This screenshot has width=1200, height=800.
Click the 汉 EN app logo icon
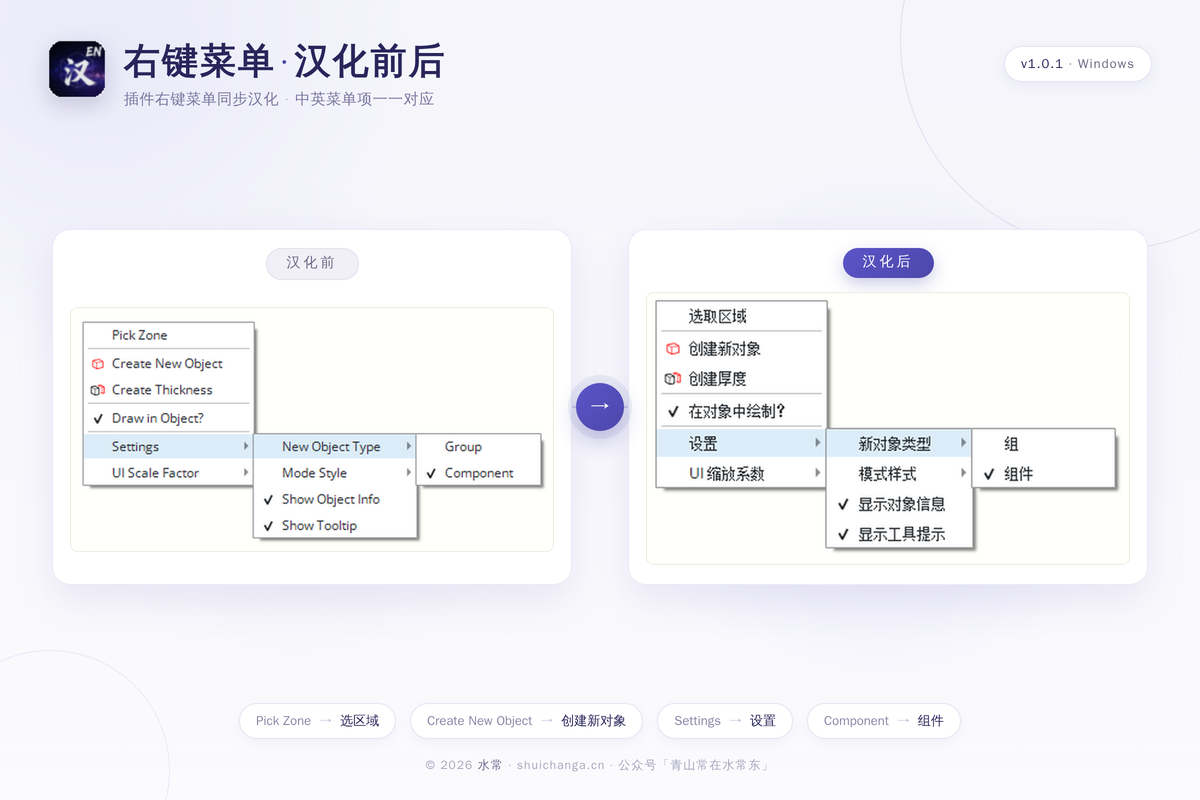pyautogui.click(x=77, y=69)
